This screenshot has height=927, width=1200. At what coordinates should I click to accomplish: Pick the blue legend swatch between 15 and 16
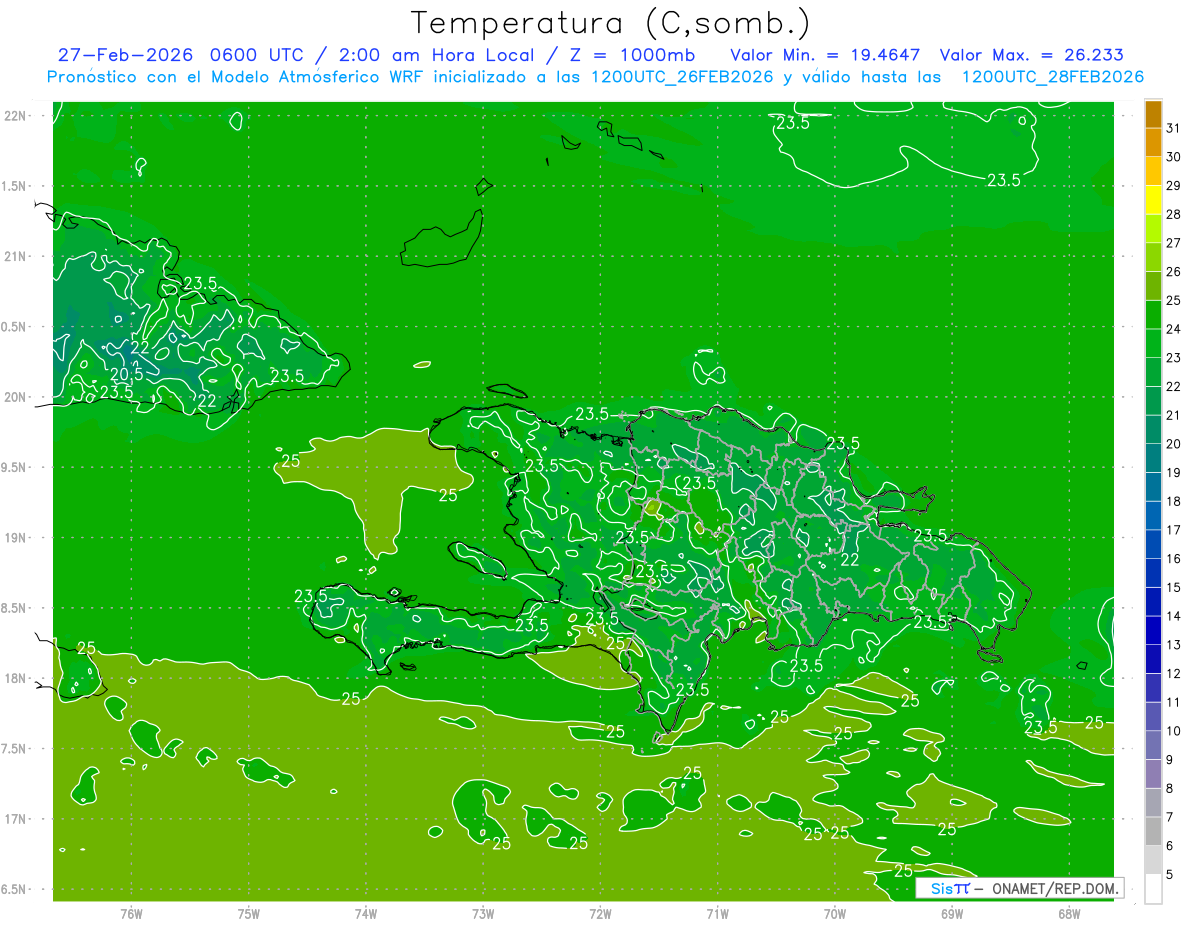click(x=1153, y=574)
